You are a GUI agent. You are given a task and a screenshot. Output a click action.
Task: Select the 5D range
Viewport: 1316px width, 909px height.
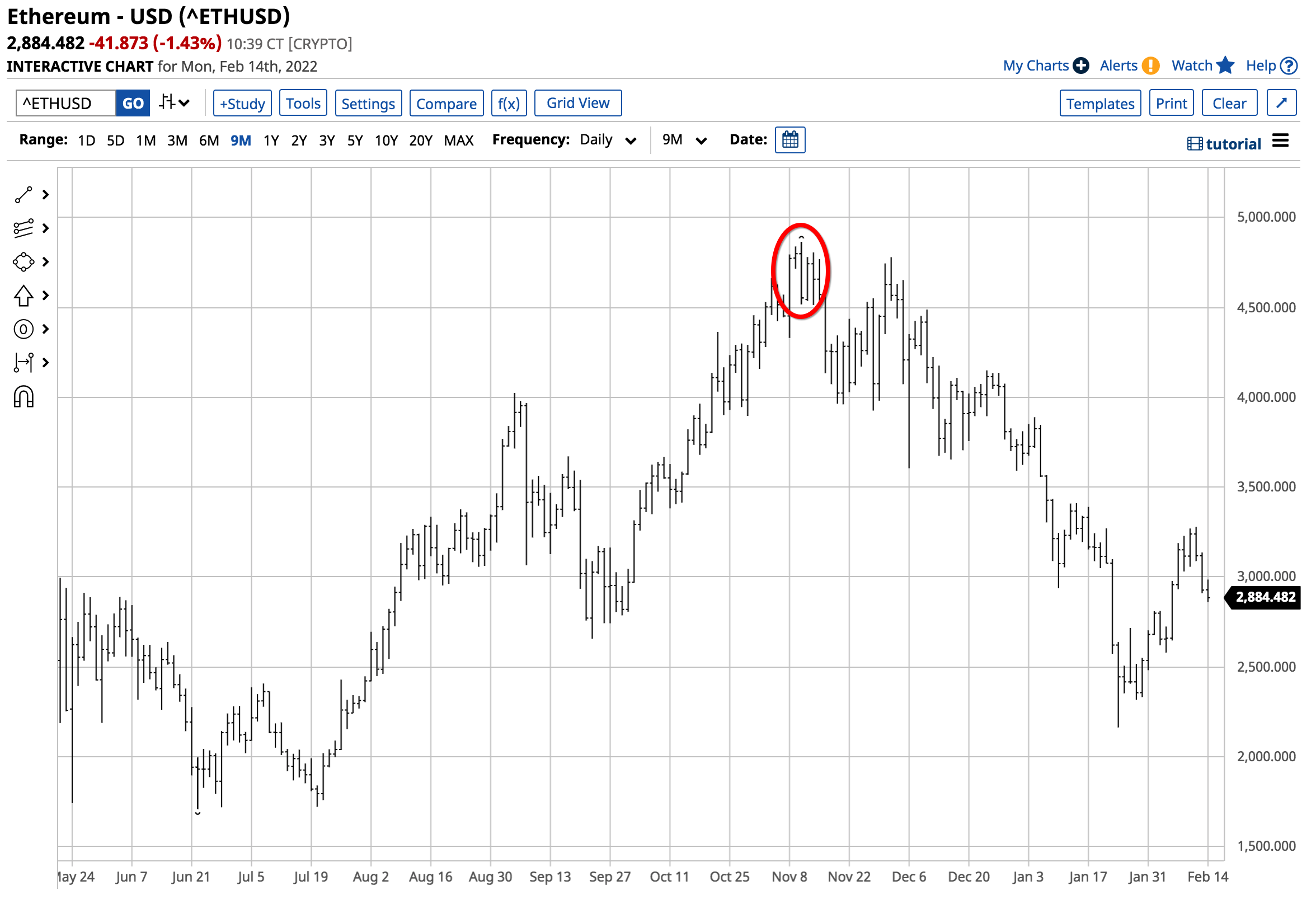point(116,140)
